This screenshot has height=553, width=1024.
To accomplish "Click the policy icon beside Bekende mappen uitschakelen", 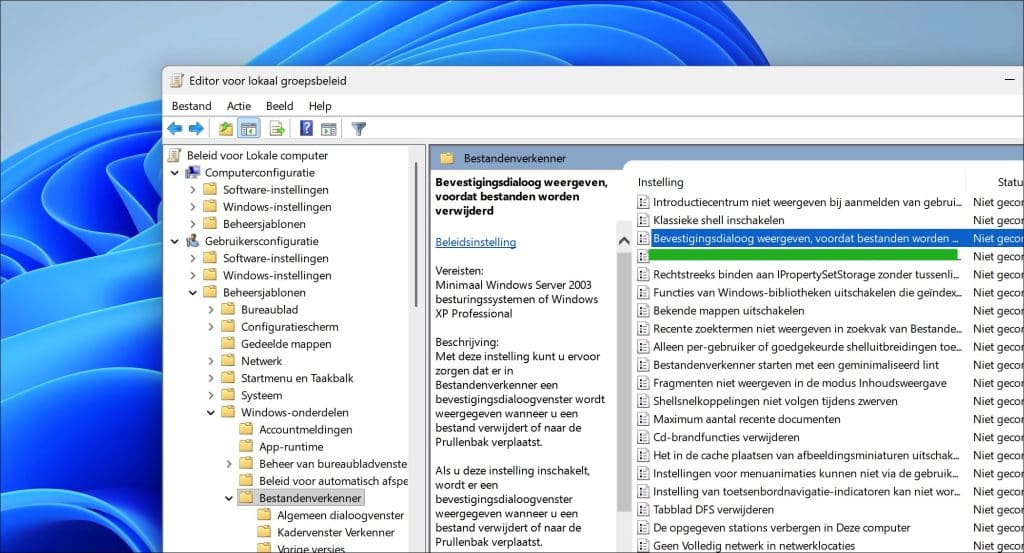I will point(643,311).
